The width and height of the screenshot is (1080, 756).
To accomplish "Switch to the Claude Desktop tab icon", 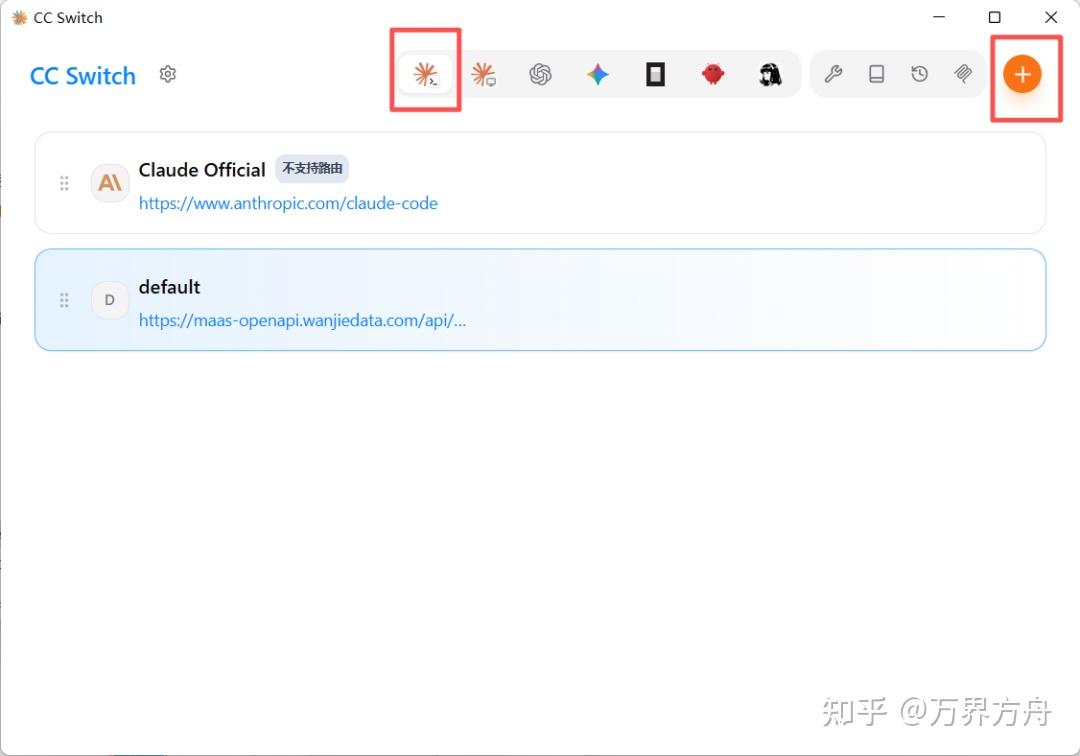I will tap(483, 74).
